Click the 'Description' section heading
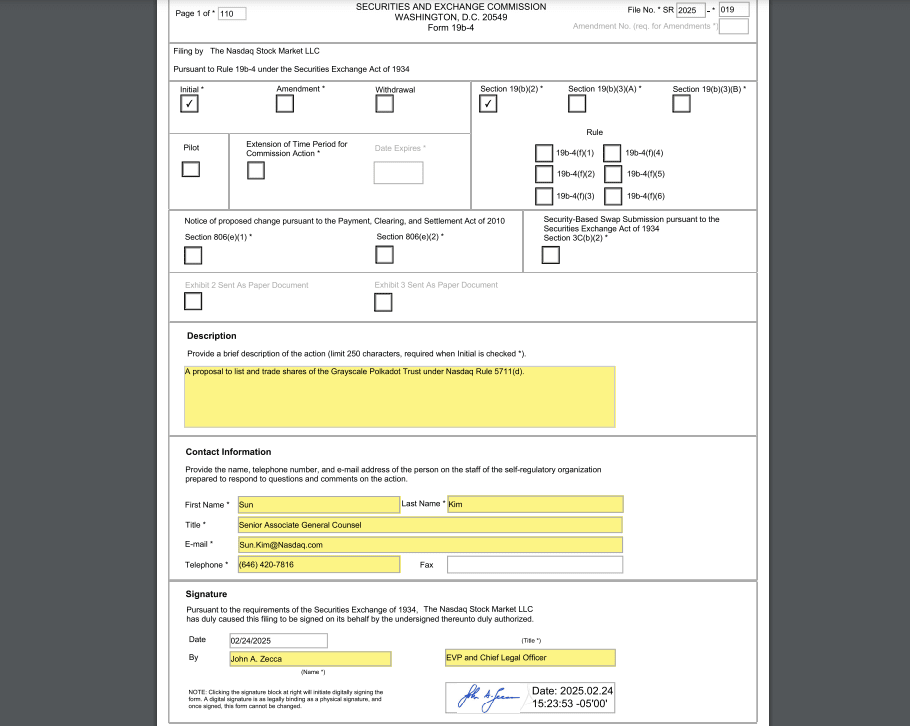The width and height of the screenshot is (910, 726). click(212, 336)
